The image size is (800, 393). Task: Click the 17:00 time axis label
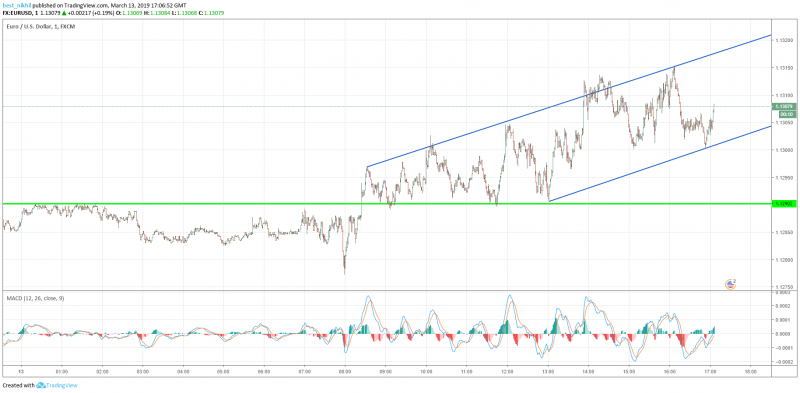[710, 372]
